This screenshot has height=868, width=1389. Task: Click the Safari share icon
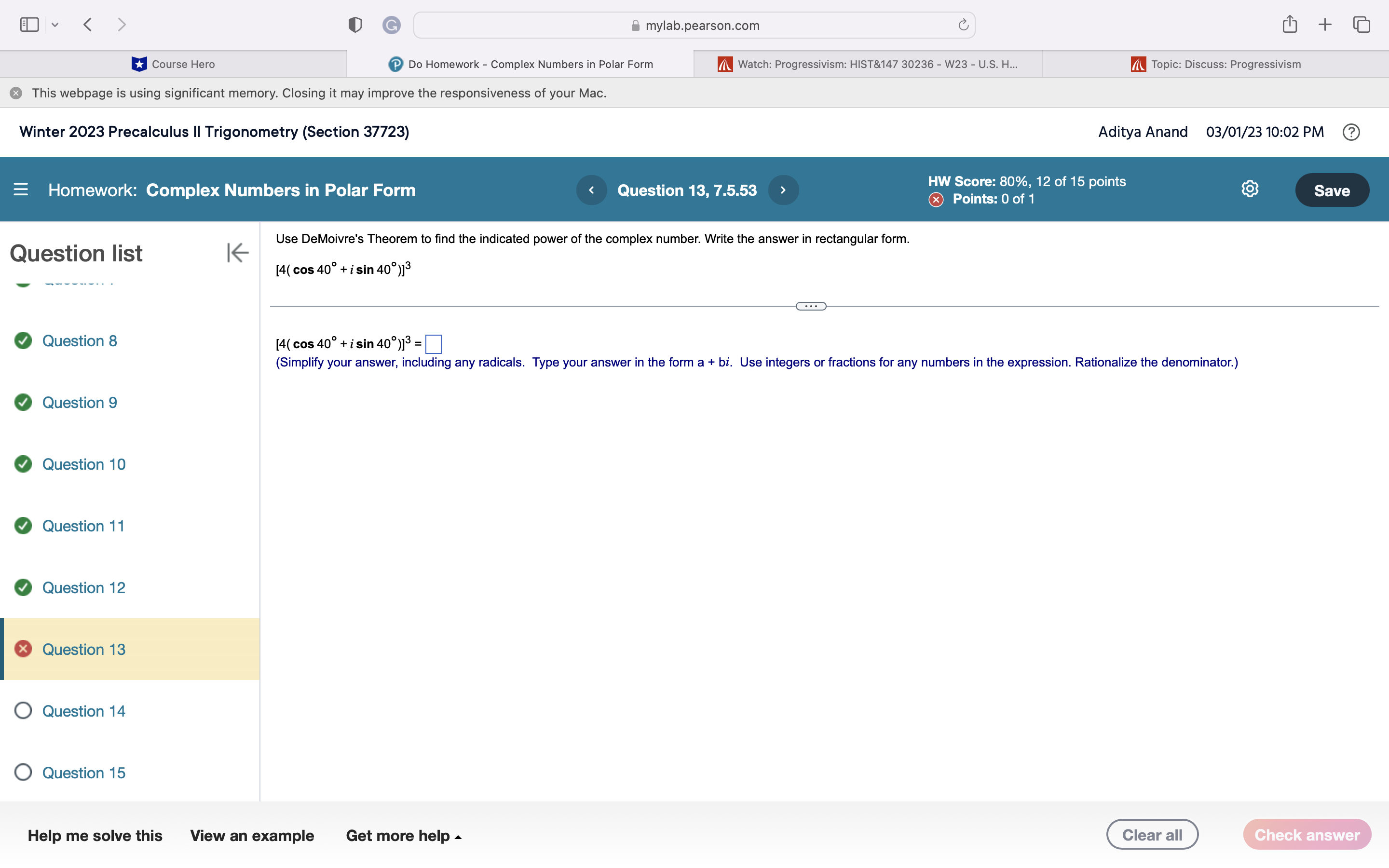click(1289, 25)
